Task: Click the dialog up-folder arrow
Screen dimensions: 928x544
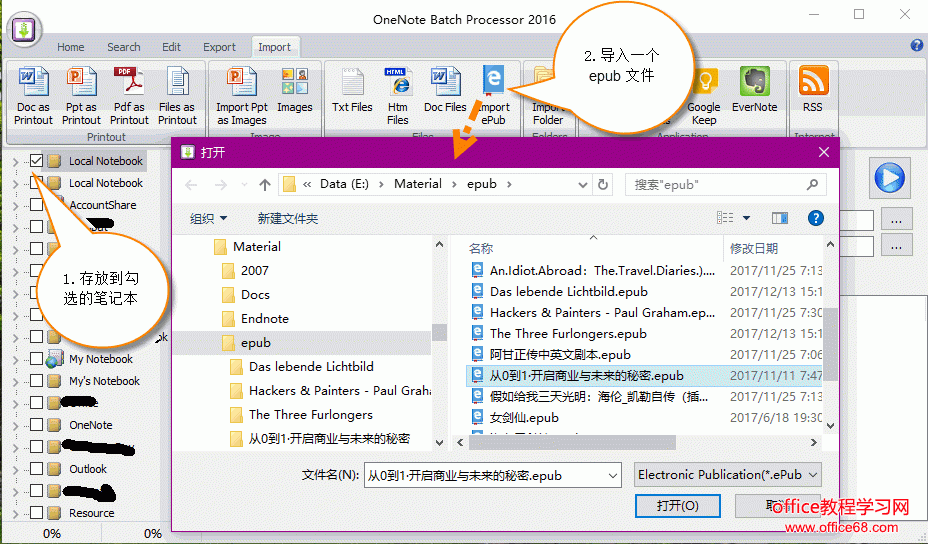Action: click(265, 185)
